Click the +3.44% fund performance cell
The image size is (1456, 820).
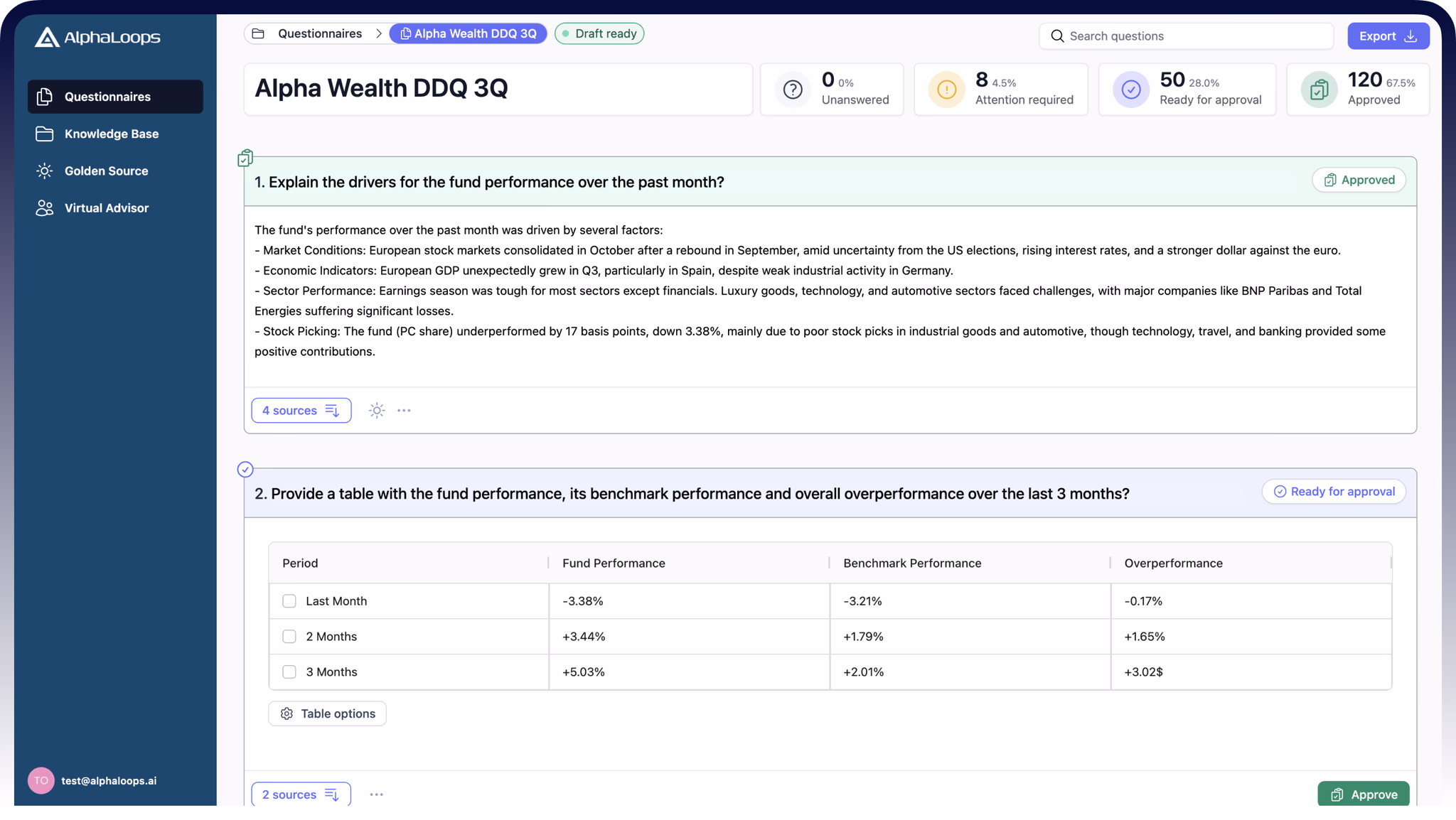[689, 637]
